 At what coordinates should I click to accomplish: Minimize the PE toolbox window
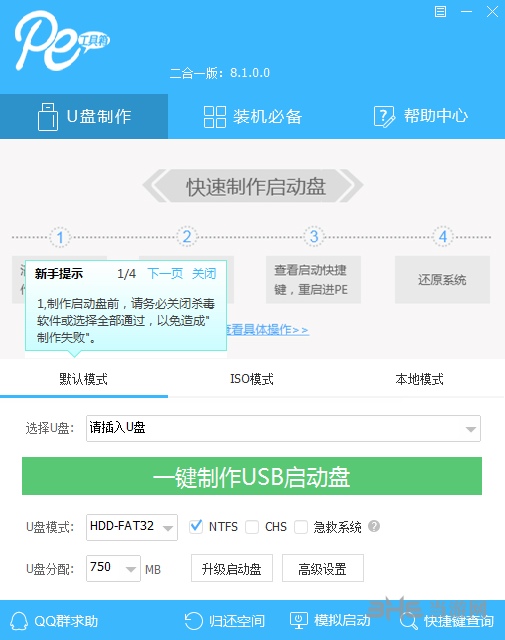coord(466,11)
